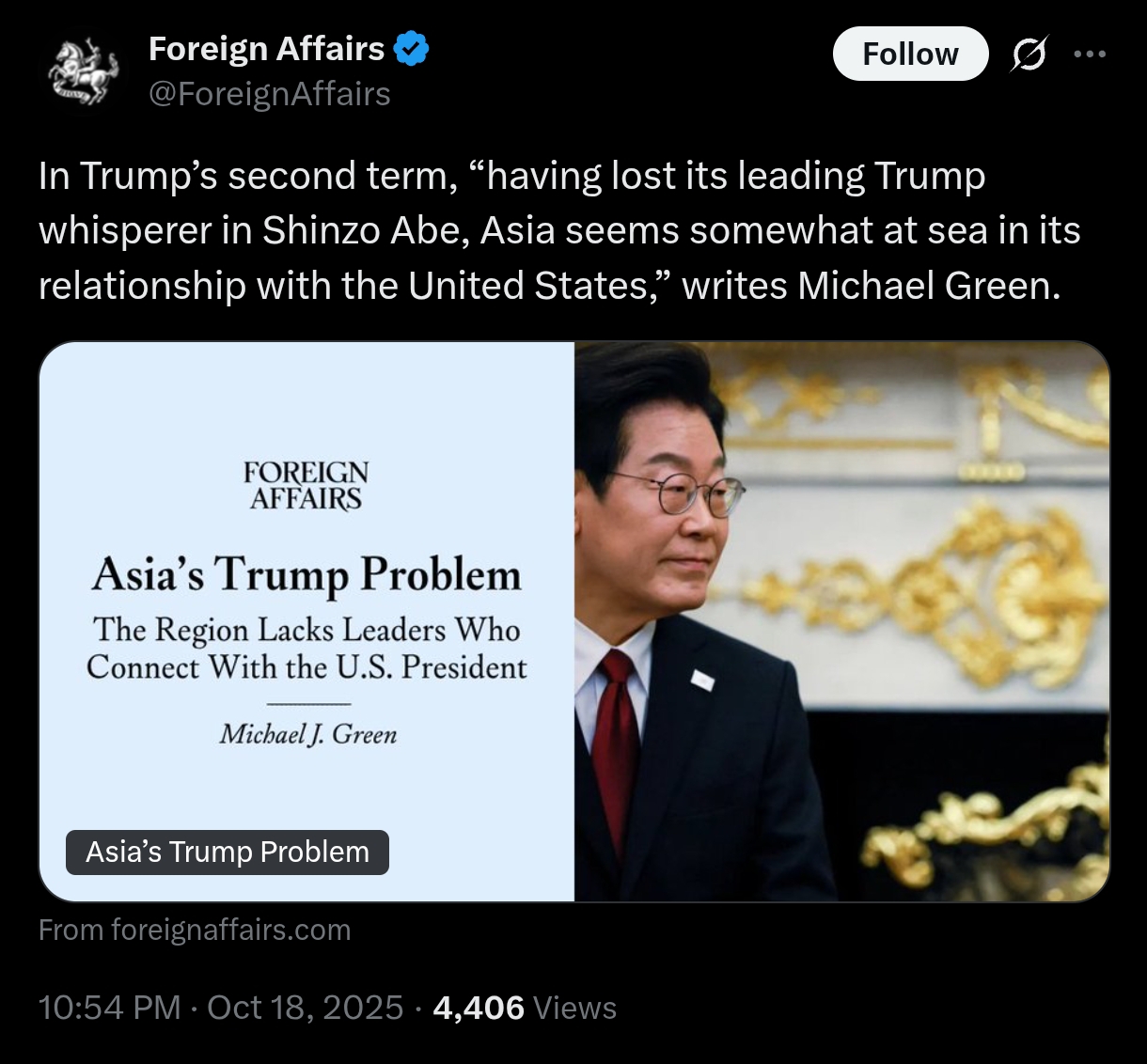Click the blue verified badge

click(411, 49)
